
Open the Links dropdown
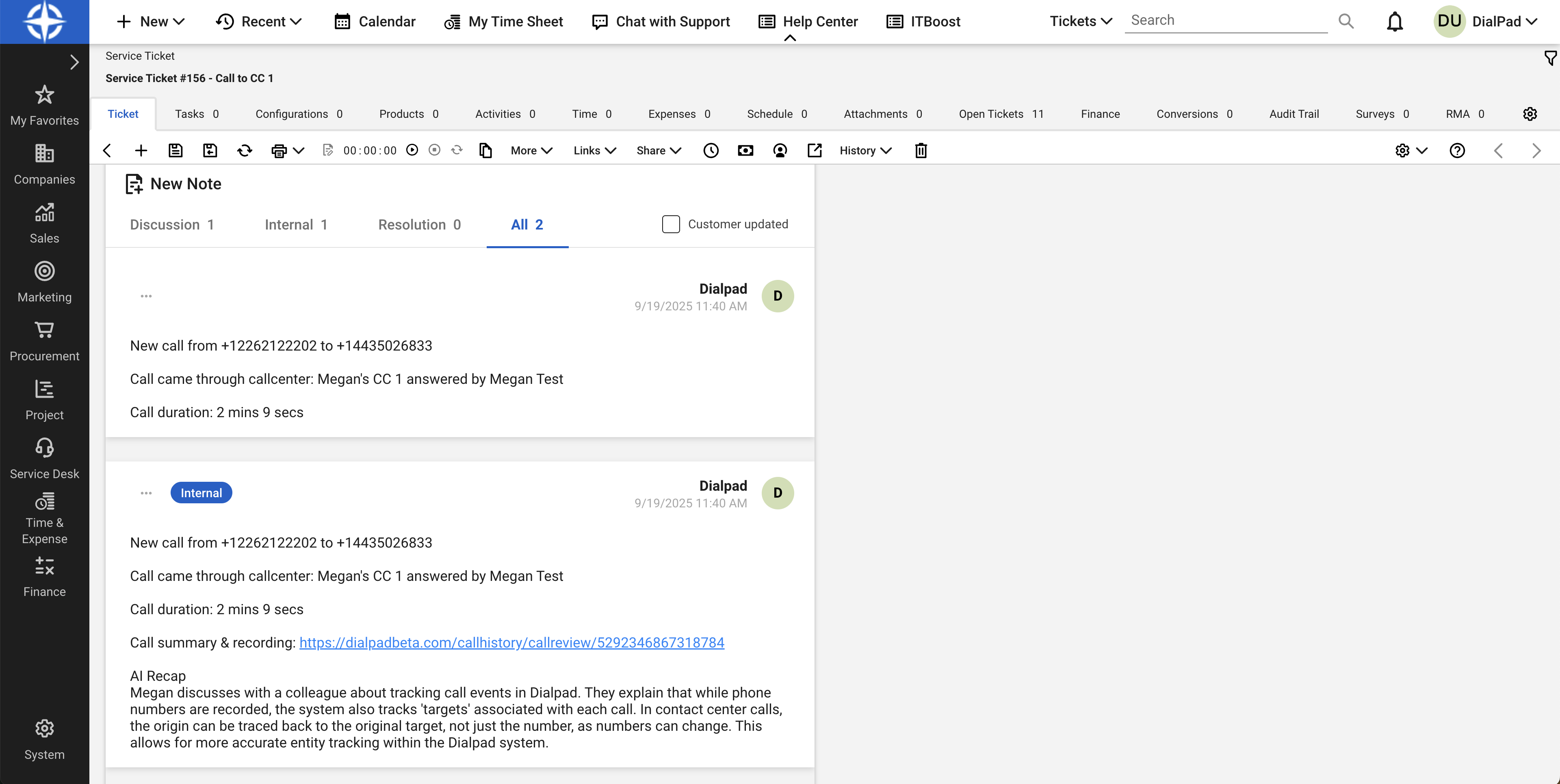[x=595, y=150]
